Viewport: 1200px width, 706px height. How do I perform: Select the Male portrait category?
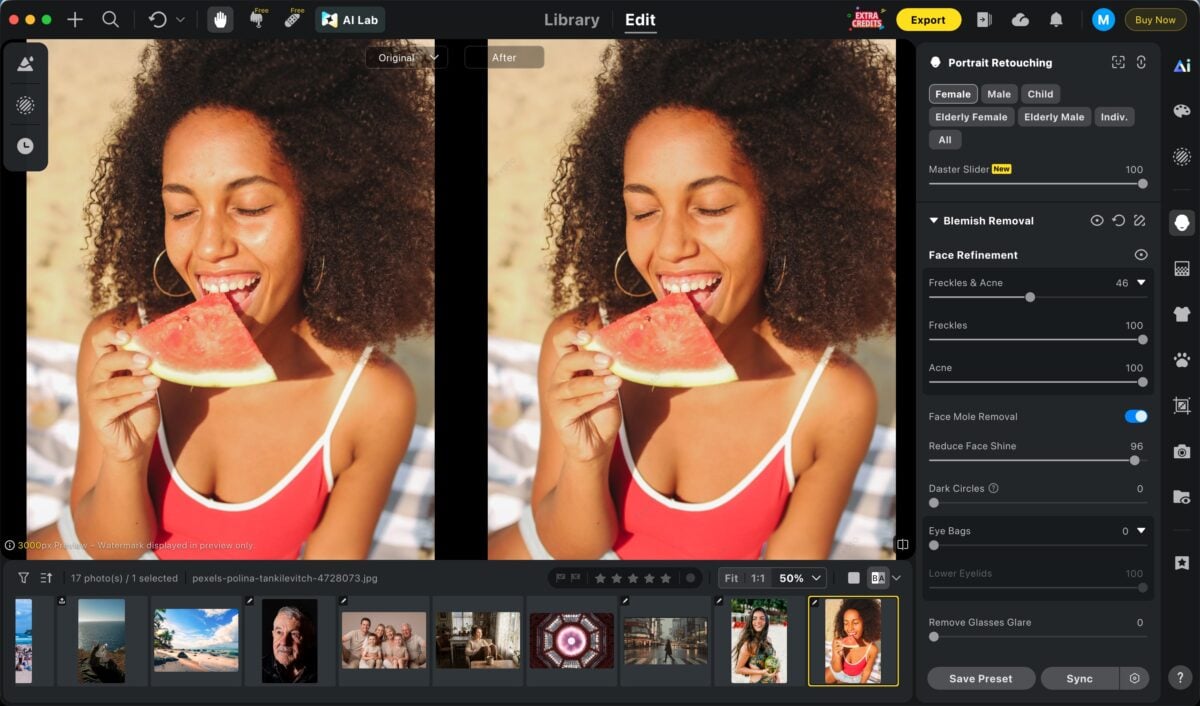999,94
